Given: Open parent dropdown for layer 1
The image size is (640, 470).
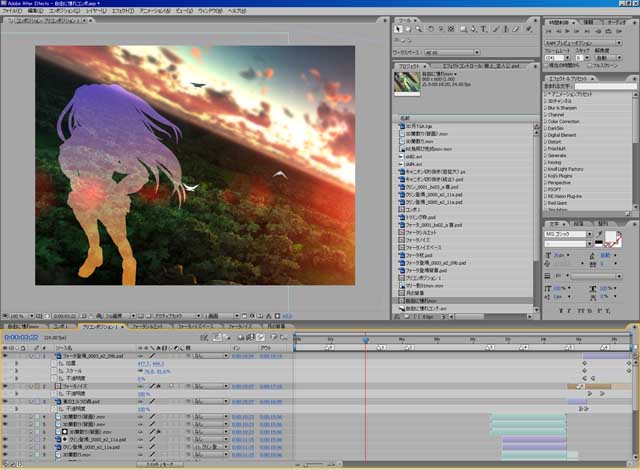Looking at the screenshot, I should (210, 356).
